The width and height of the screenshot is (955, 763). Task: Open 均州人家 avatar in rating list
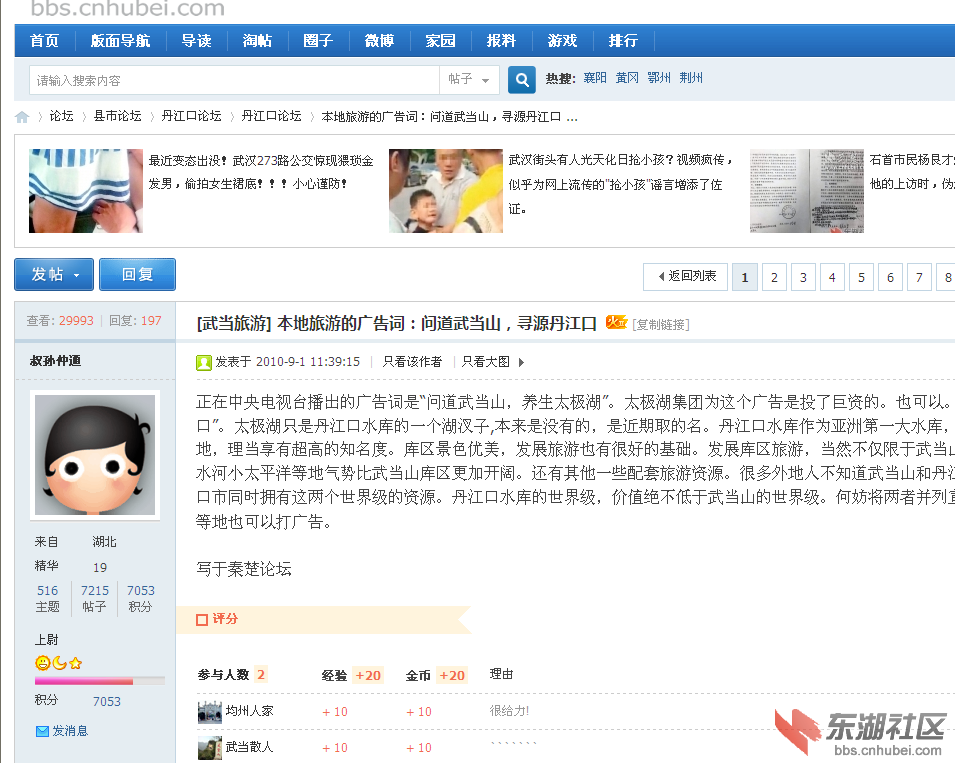tap(210, 711)
